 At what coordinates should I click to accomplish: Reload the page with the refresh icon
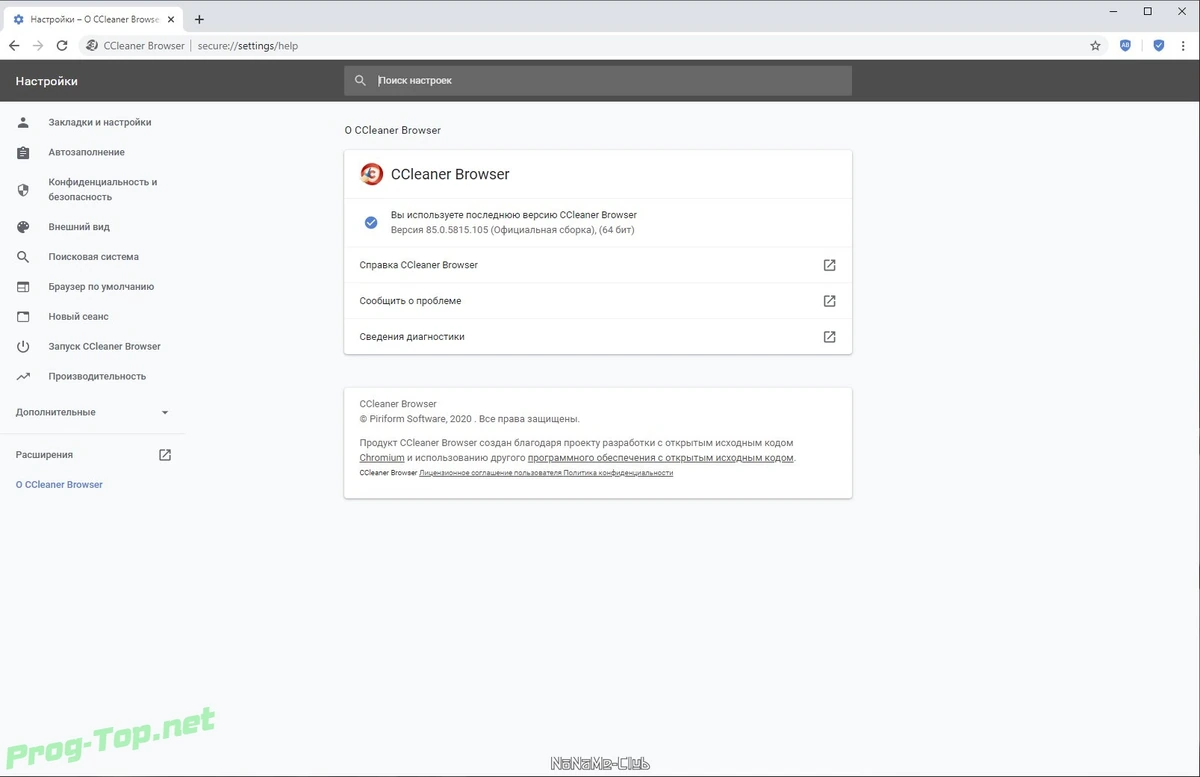tap(62, 46)
